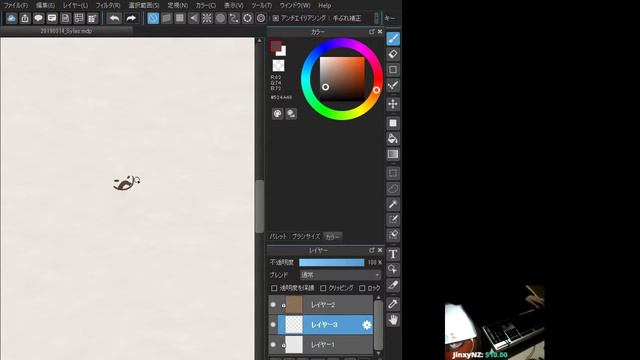This screenshot has height=360, width=640.
Task: Enable vanishing point snap
Action: pyautogui.click(x=193, y=18)
